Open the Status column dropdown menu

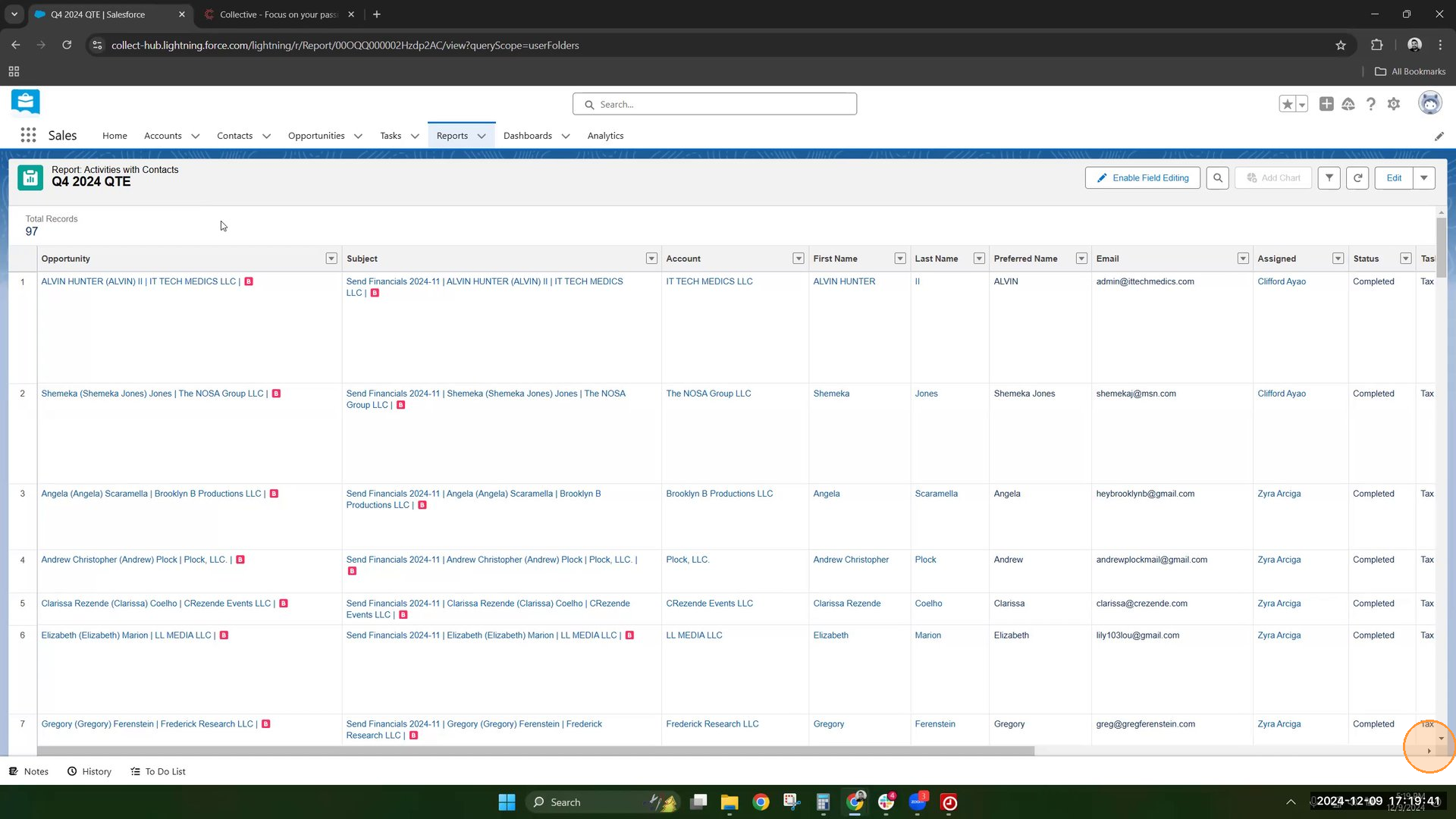1405,259
